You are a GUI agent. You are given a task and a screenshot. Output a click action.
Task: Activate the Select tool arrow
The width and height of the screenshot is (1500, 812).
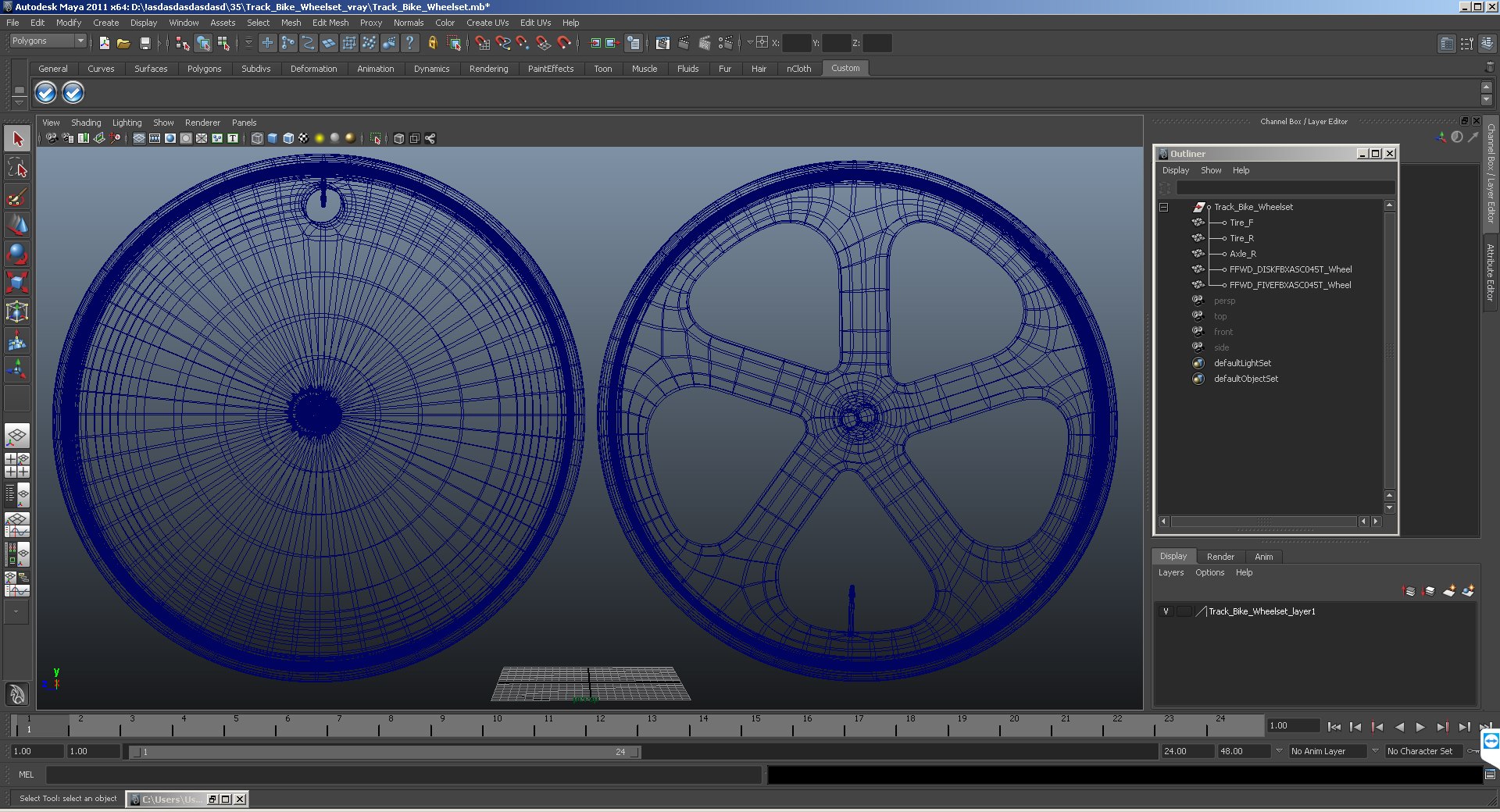(x=17, y=139)
